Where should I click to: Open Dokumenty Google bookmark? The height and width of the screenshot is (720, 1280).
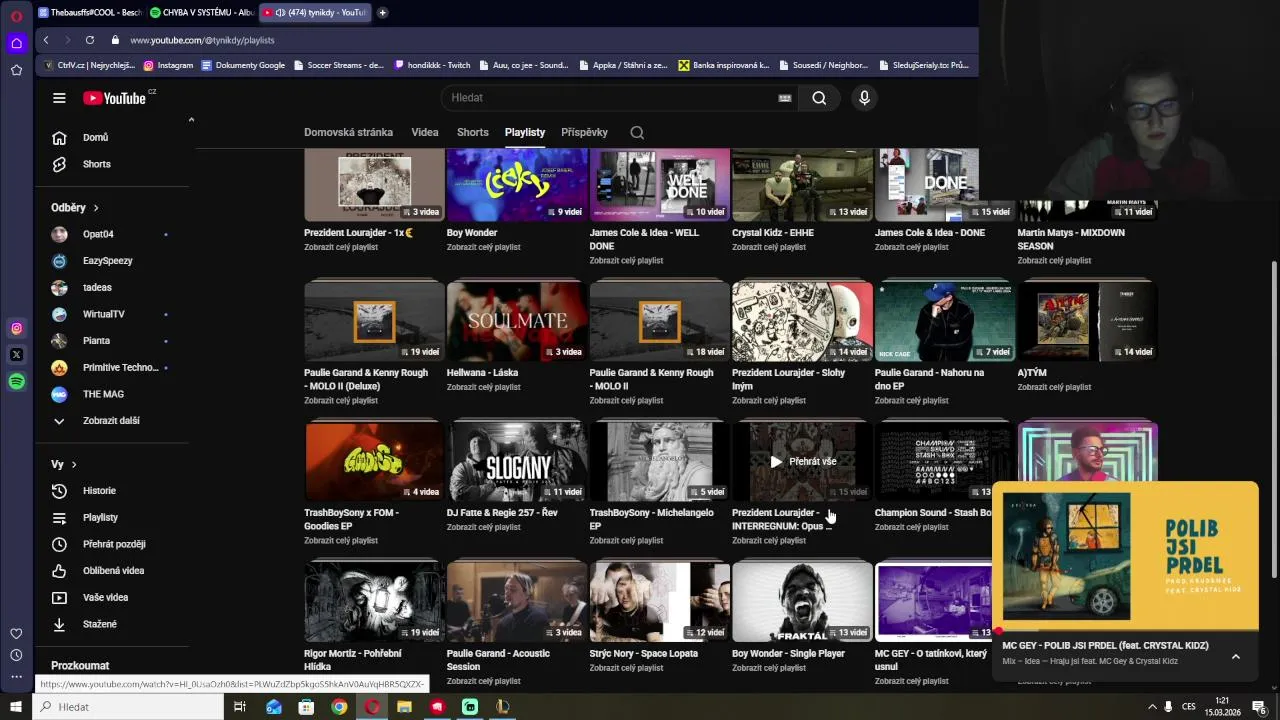click(x=243, y=65)
